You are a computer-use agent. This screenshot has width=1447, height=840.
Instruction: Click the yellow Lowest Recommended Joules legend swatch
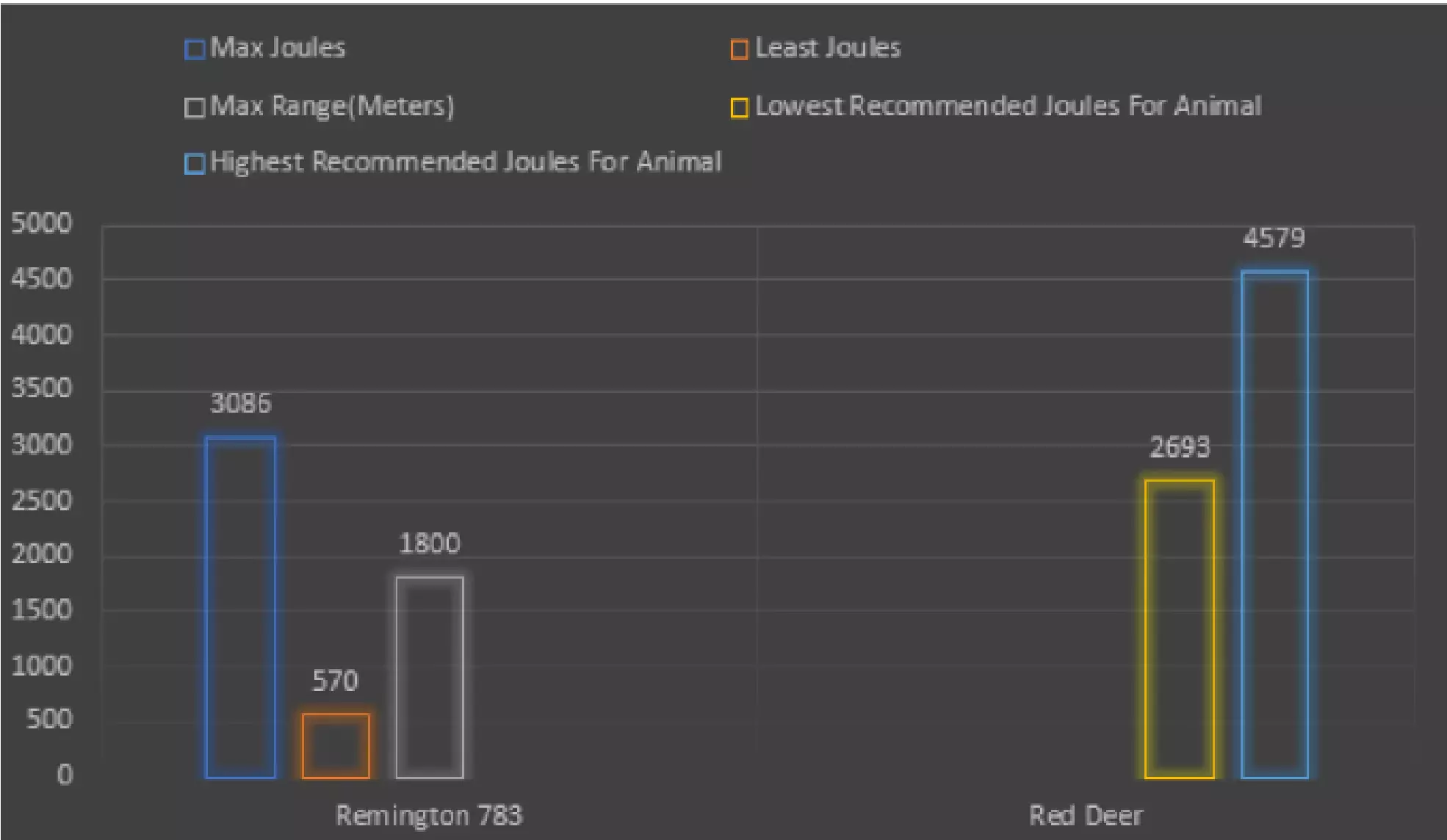pos(739,108)
